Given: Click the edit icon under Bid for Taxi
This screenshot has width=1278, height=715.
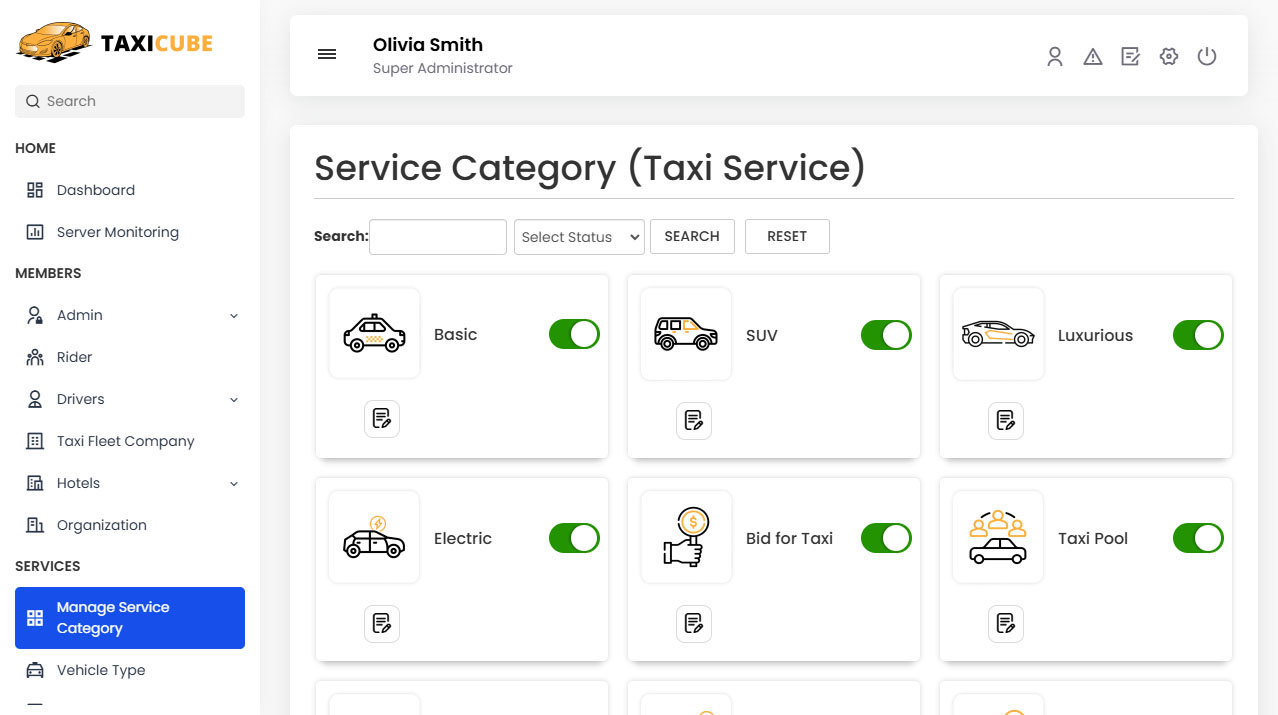Looking at the screenshot, I should pyautogui.click(x=693, y=624).
